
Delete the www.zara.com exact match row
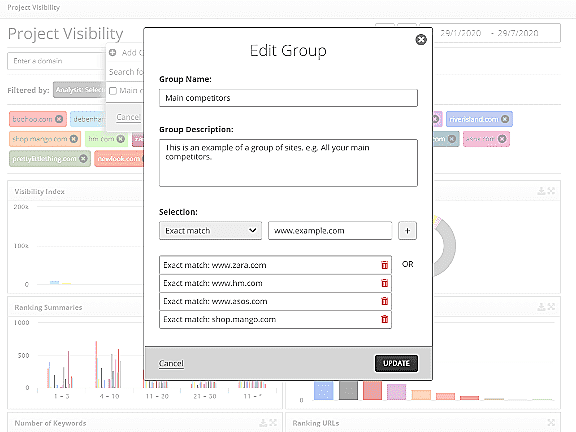coord(385,265)
